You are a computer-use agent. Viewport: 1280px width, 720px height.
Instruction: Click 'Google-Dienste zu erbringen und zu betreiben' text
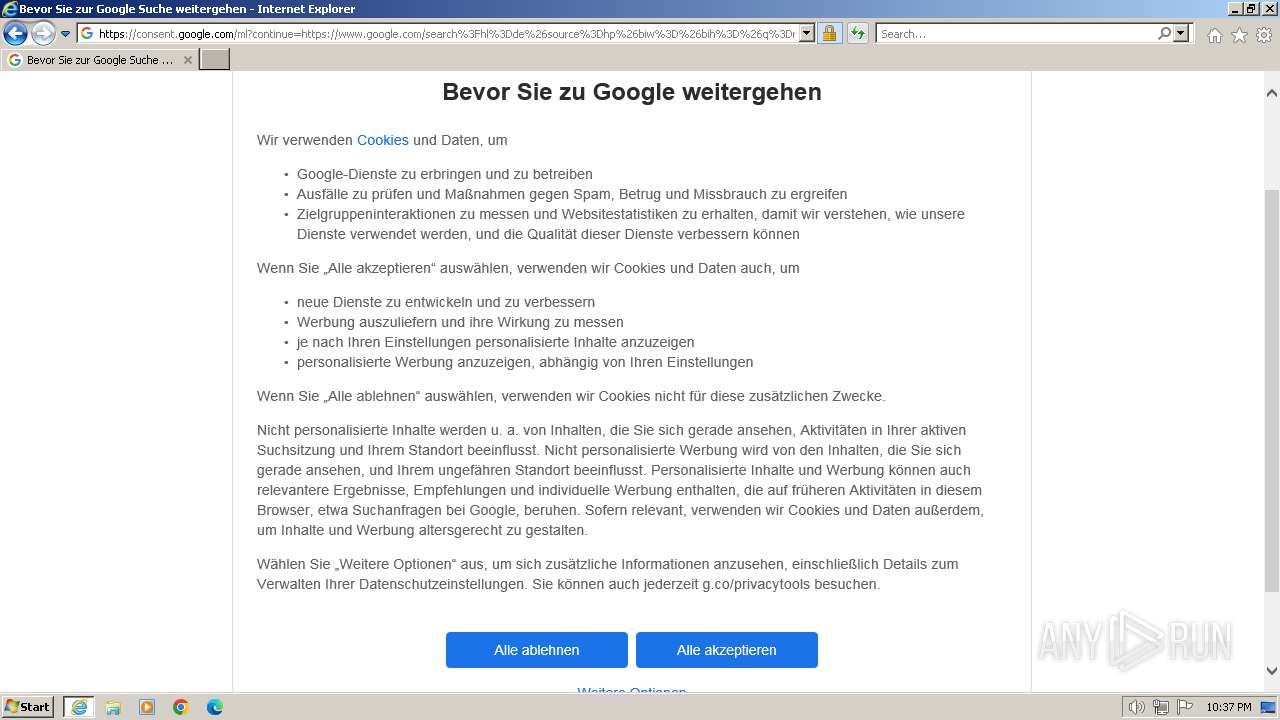(x=445, y=174)
